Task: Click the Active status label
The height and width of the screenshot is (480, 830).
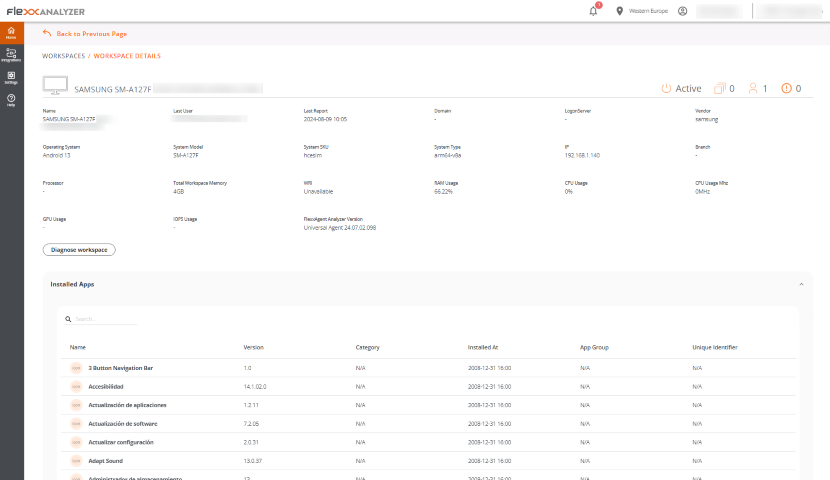Action: 688,88
